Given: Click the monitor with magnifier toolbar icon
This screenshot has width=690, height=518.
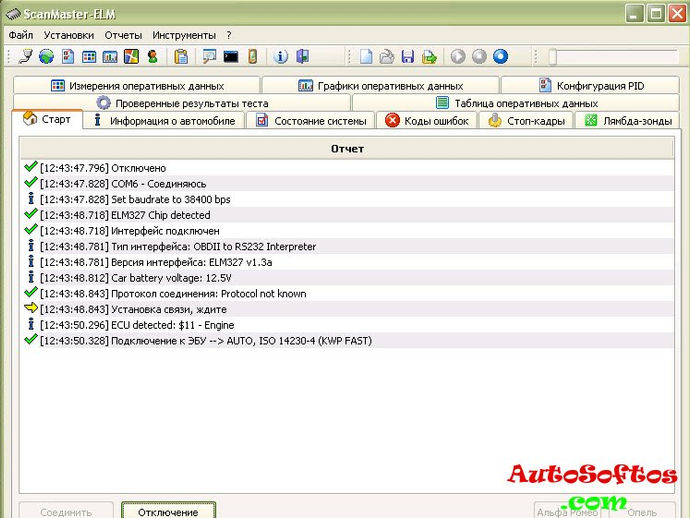Looking at the screenshot, I should point(209,57).
